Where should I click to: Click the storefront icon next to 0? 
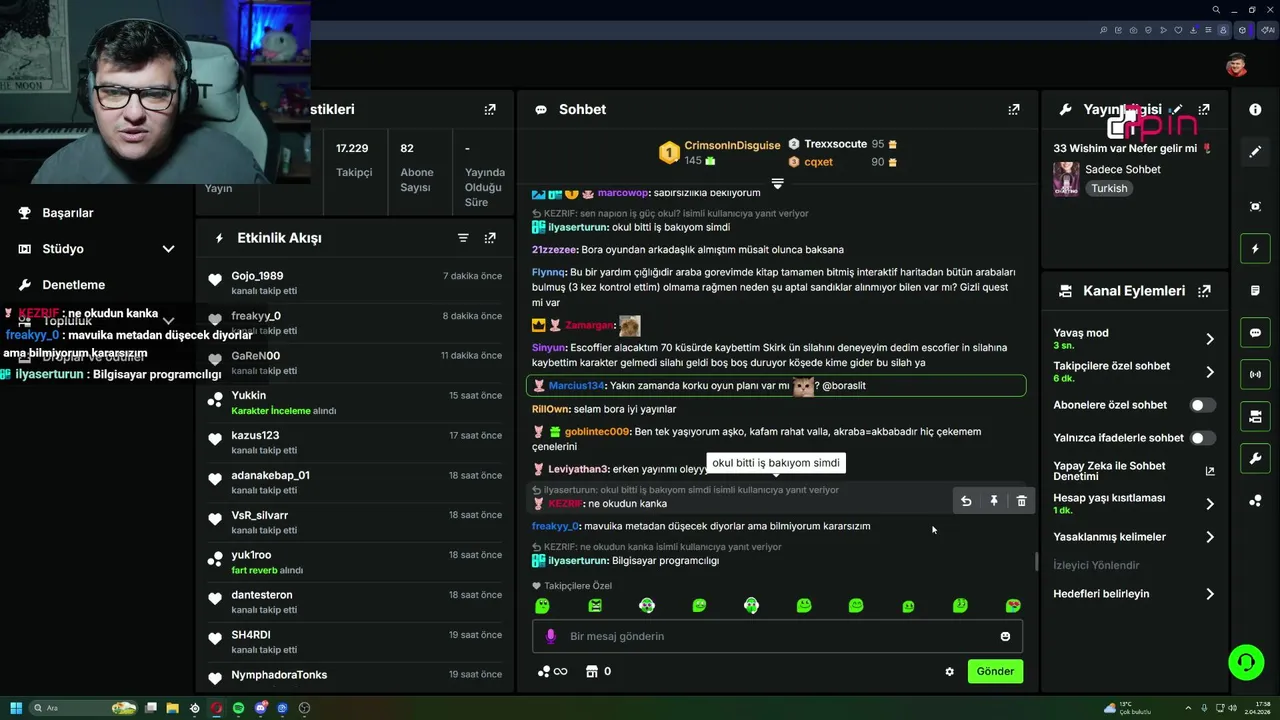(591, 672)
